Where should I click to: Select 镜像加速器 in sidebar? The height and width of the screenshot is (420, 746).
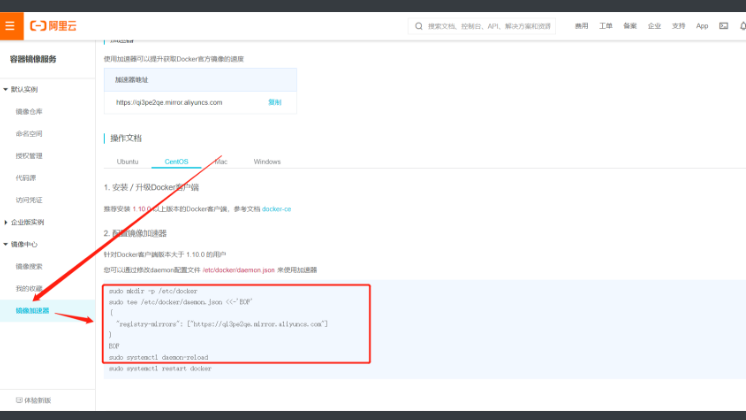(32, 311)
